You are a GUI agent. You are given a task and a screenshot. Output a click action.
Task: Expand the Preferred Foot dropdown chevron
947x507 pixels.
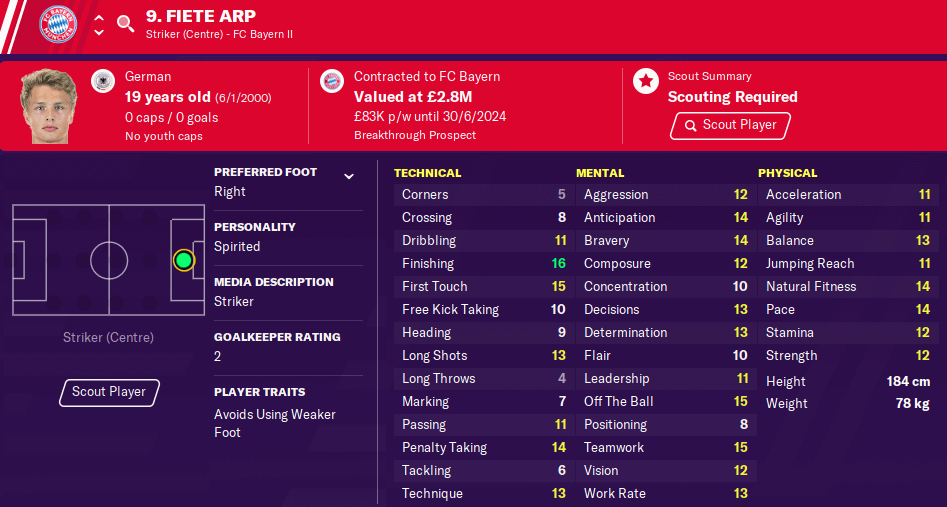[348, 176]
